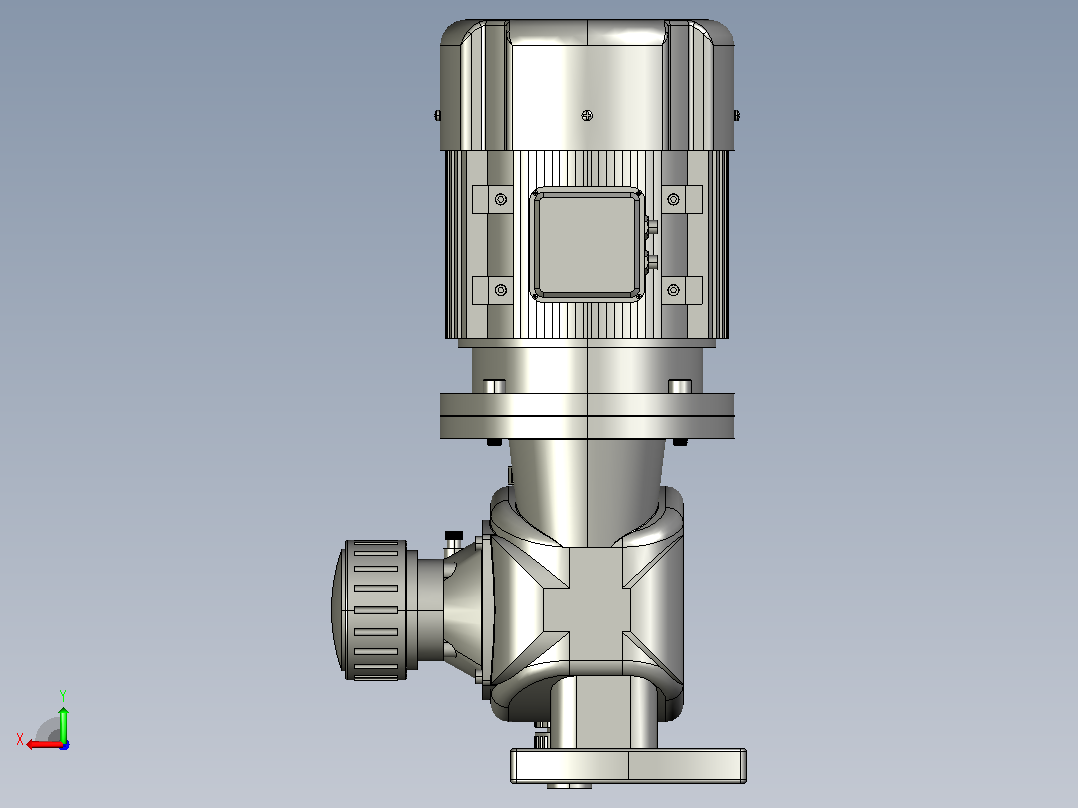Click the blue Z axis dot of the triad
Screen dimensions: 1078x808
pyautogui.click(x=65, y=745)
